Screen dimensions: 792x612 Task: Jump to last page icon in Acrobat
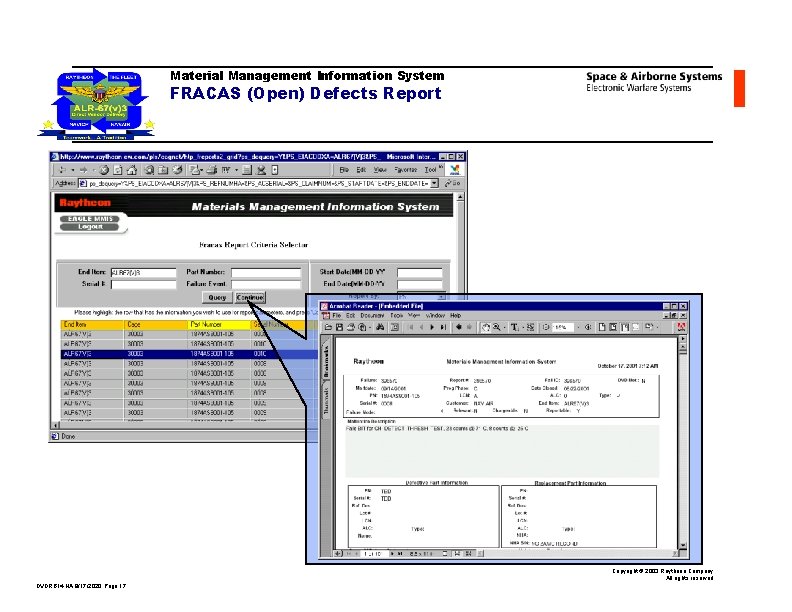tap(442, 327)
